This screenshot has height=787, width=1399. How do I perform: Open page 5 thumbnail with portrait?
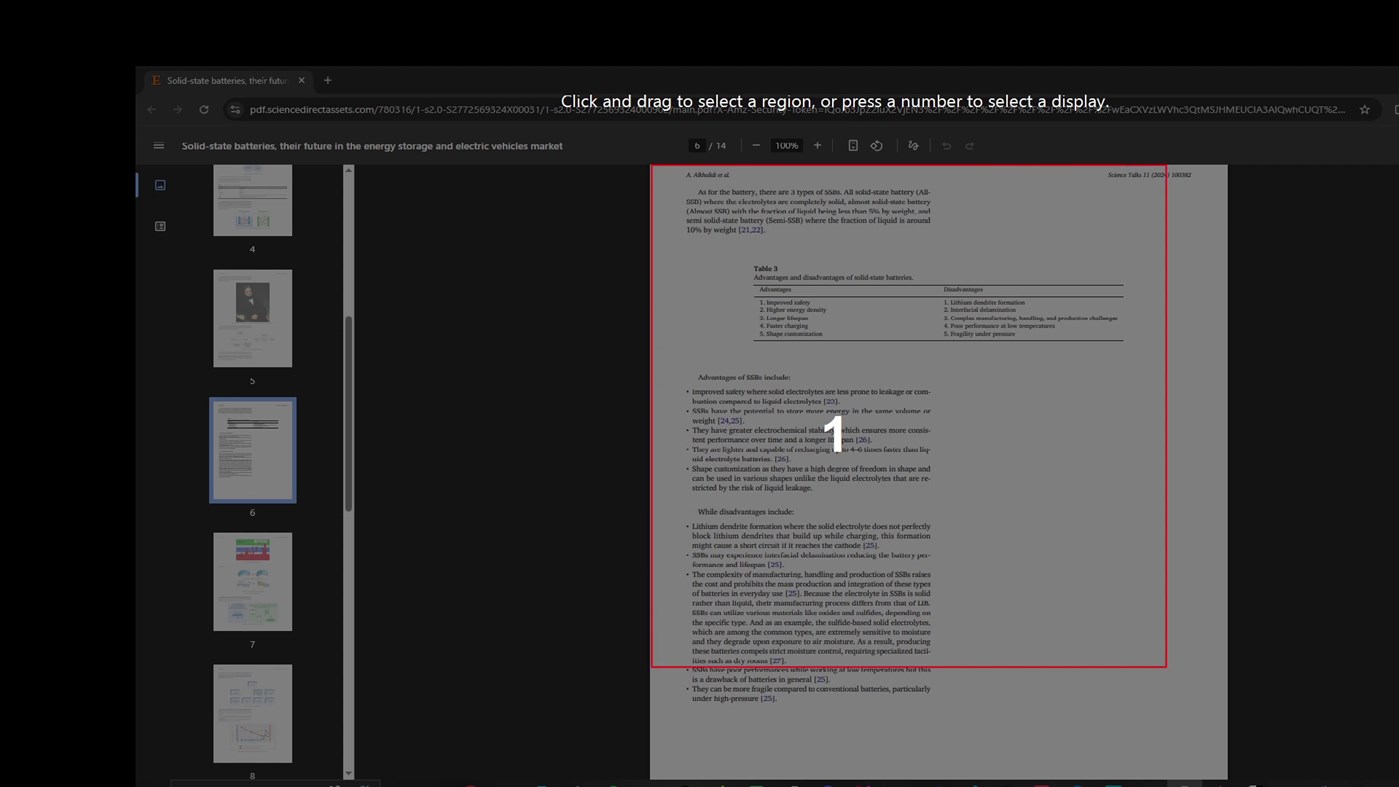252,318
